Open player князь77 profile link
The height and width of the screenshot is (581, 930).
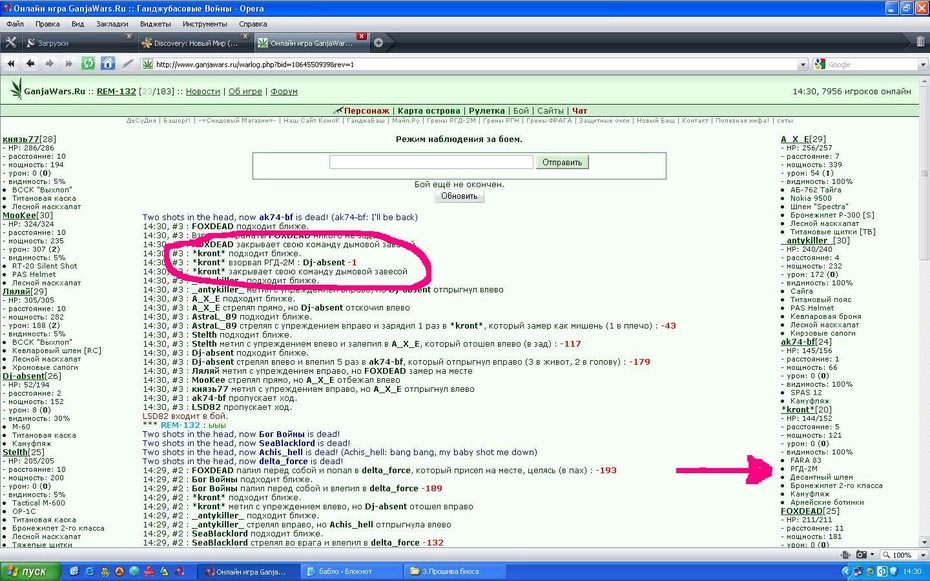point(21,139)
